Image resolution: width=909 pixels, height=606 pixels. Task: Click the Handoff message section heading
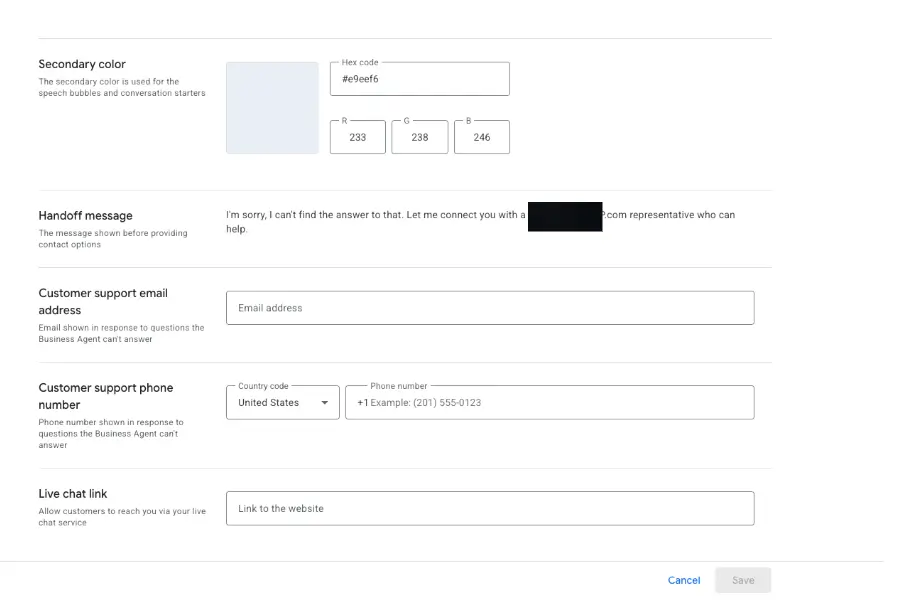tap(85, 215)
